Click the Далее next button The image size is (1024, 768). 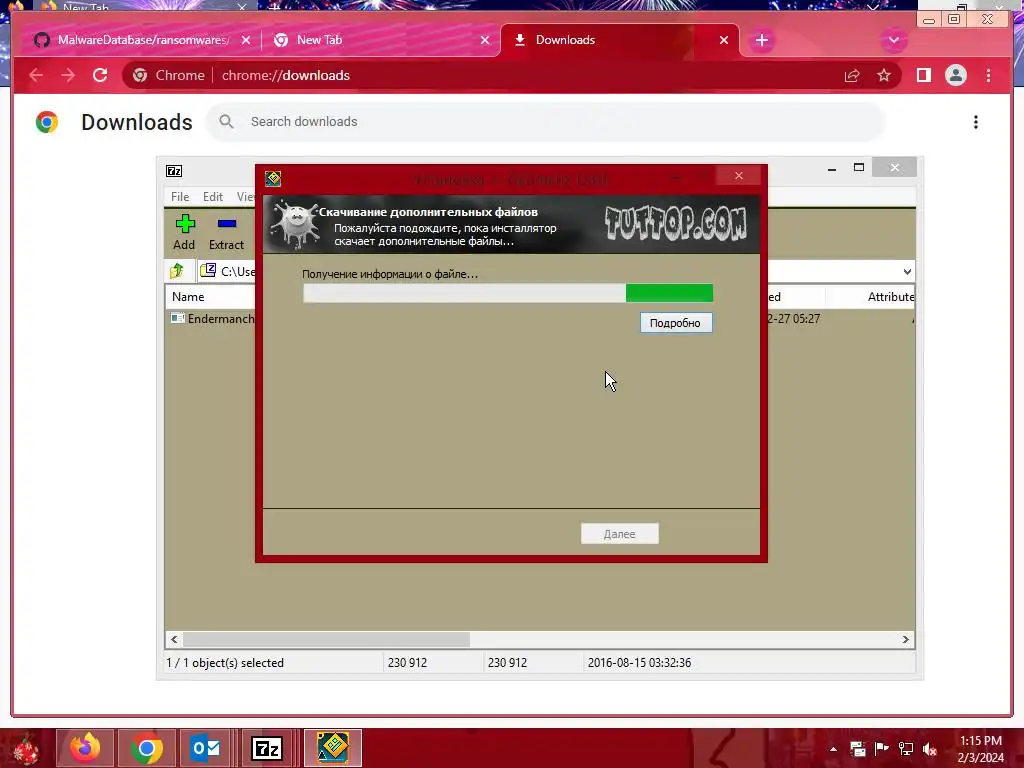pos(620,534)
